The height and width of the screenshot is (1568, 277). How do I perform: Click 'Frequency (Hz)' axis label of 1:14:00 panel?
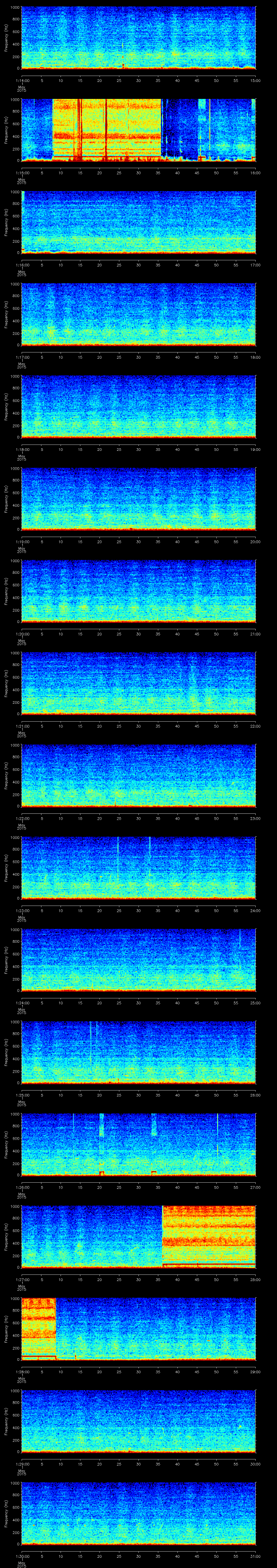(6, 38)
